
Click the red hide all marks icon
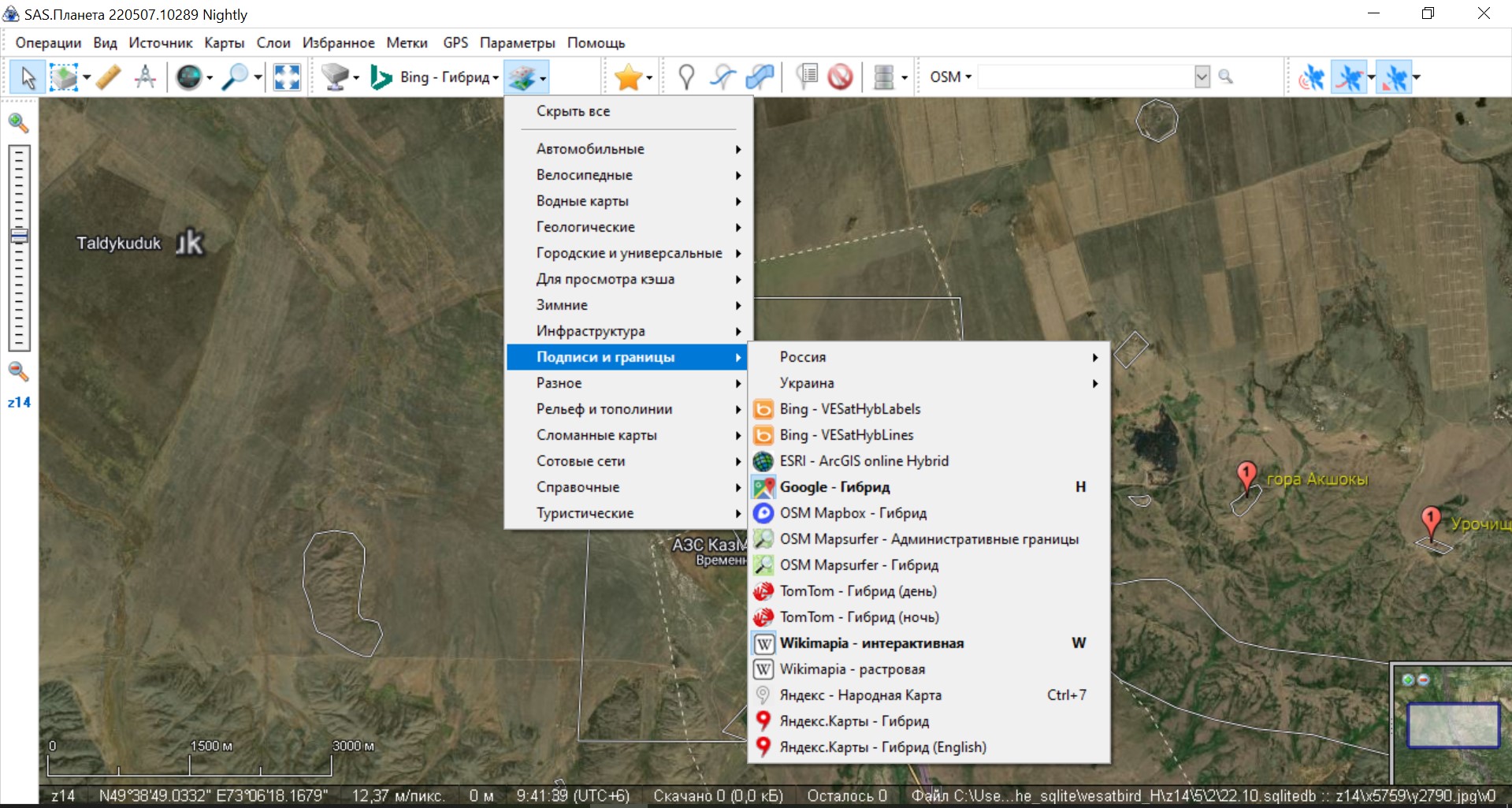pos(841,77)
